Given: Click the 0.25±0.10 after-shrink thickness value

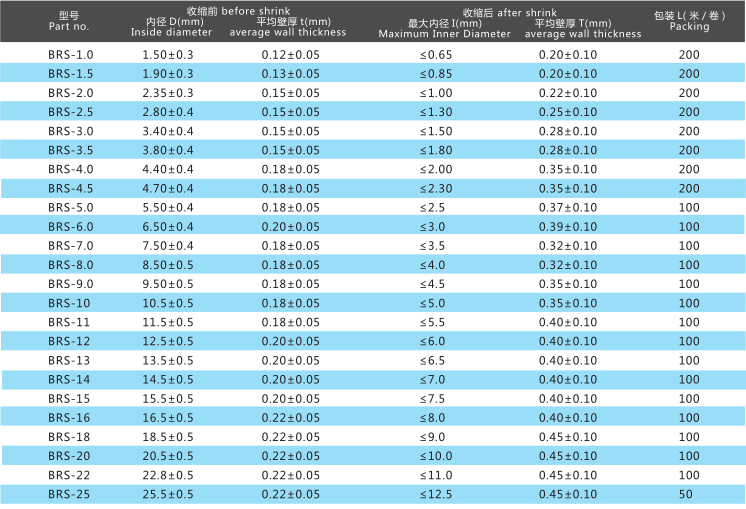Looking at the screenshot, I should click(x=568, y=112).
